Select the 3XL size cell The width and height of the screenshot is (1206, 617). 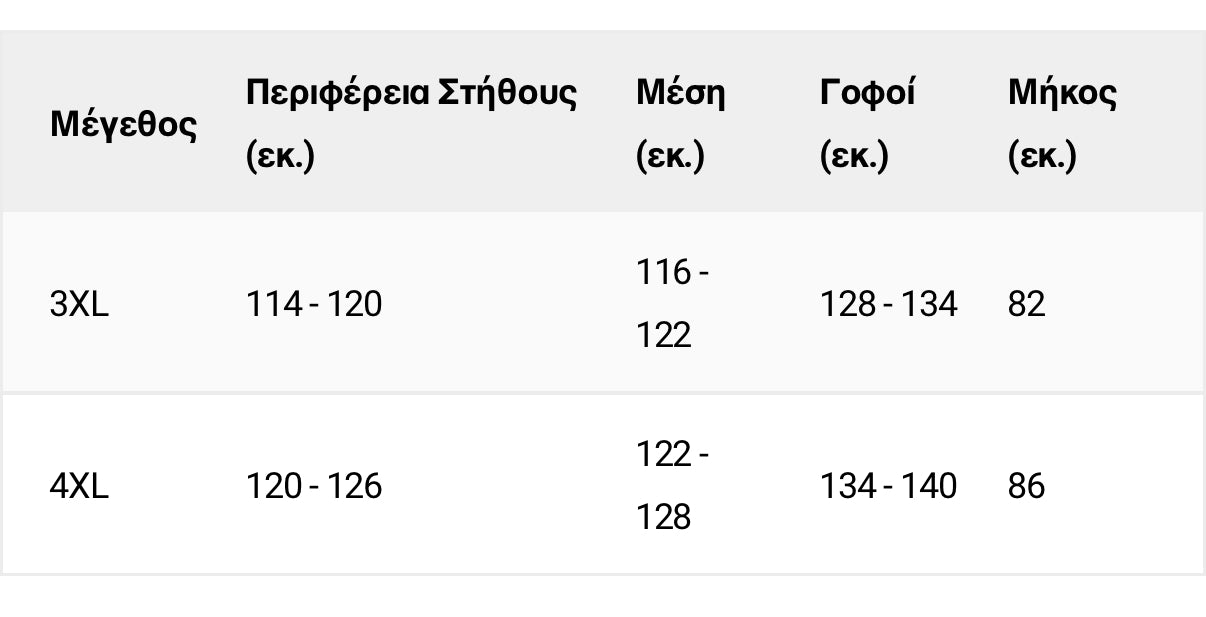[79, 303]
